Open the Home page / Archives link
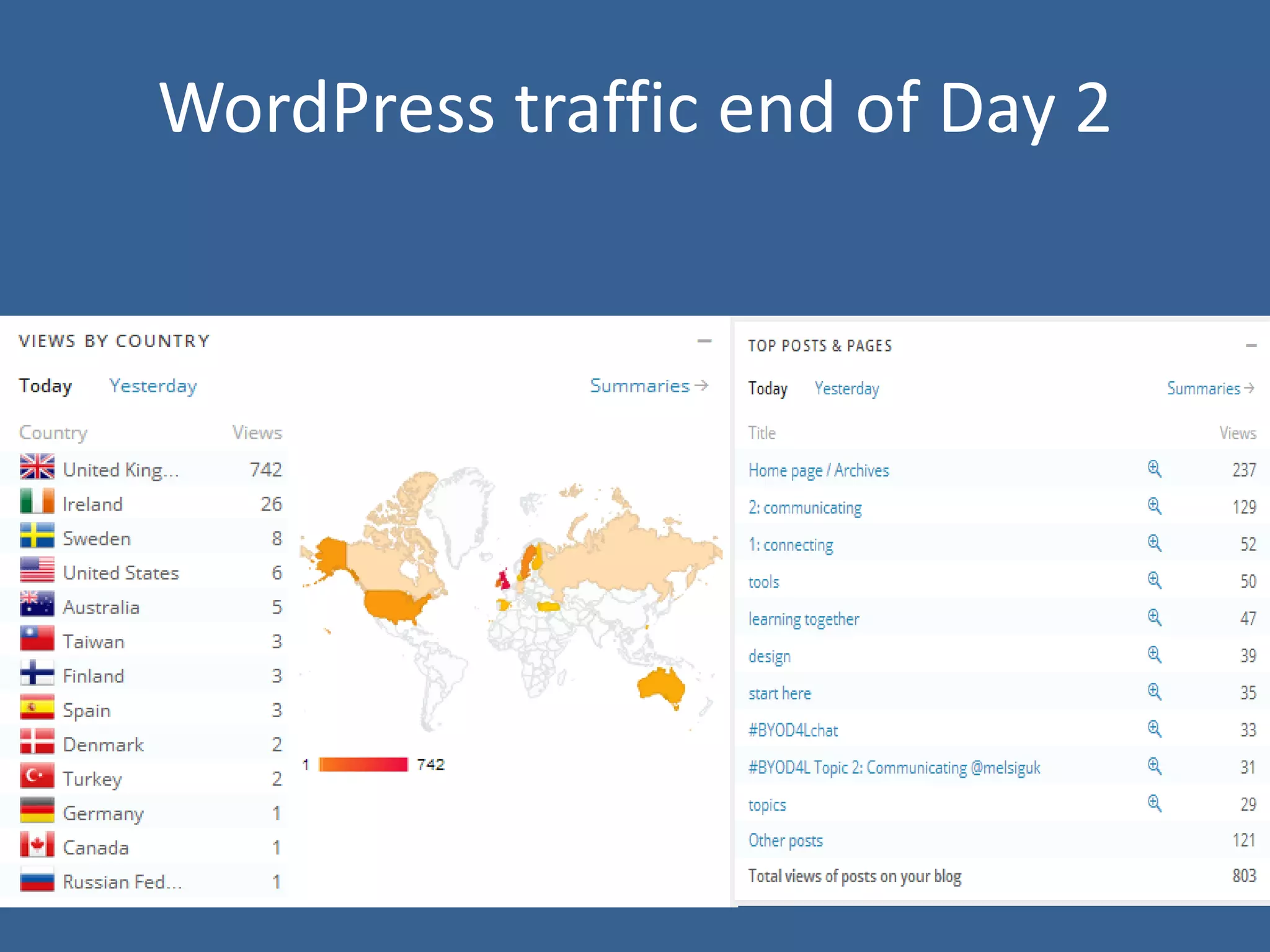The height and width of the screenshot is (952, 1270). [819, 470]
